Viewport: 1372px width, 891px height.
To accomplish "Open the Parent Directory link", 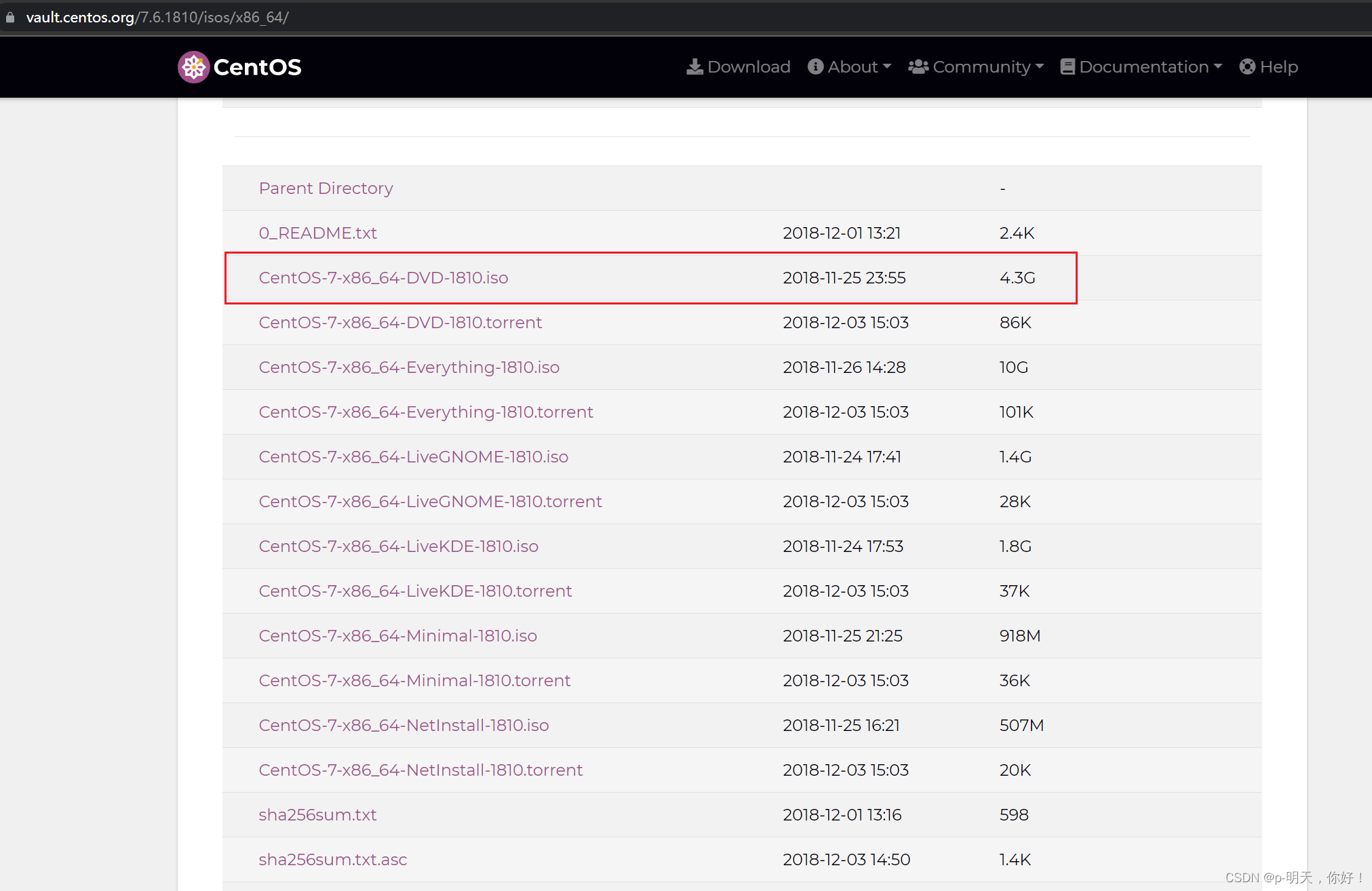I will coord(326,189).
